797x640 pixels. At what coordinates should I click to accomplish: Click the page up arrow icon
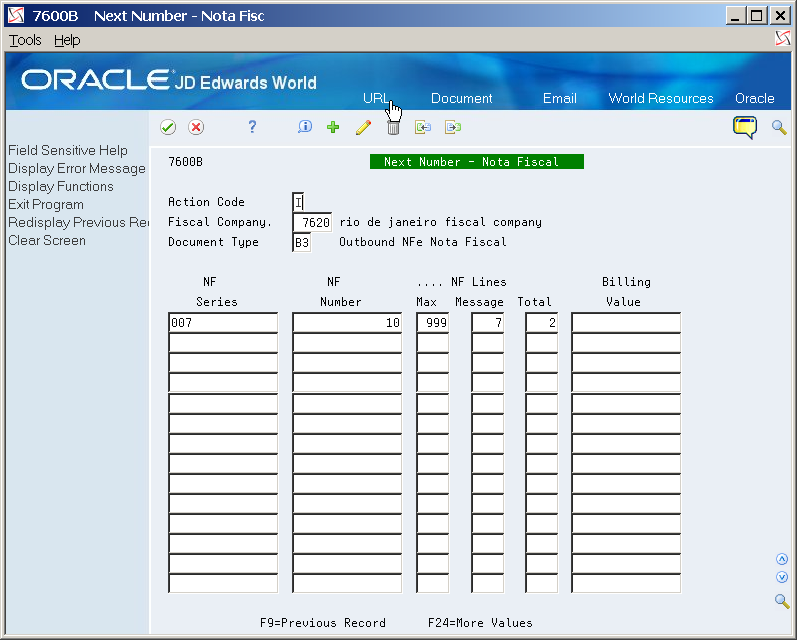tap(782, 559)
